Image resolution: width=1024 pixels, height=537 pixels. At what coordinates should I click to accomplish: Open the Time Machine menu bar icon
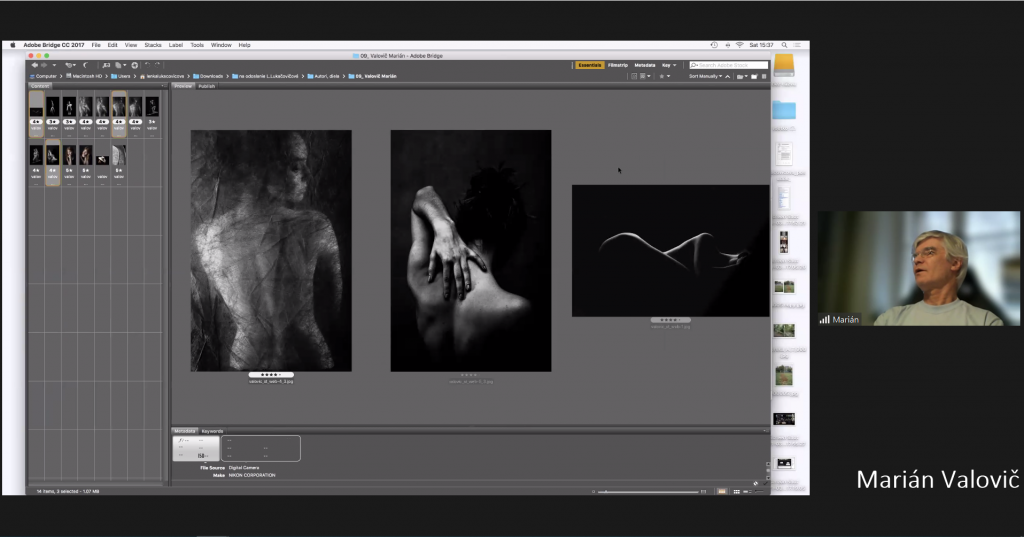click(x=714, y=45)
